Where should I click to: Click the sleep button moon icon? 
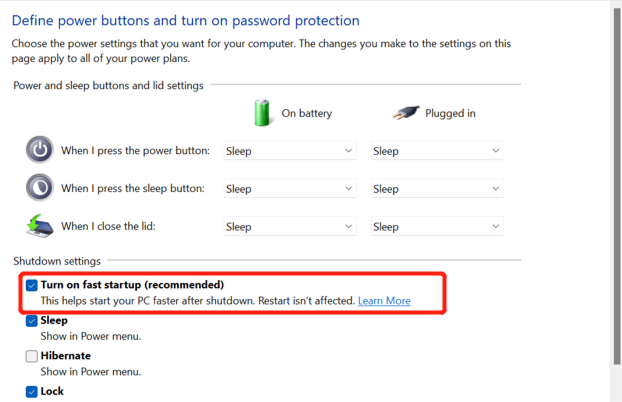point(38,188)
